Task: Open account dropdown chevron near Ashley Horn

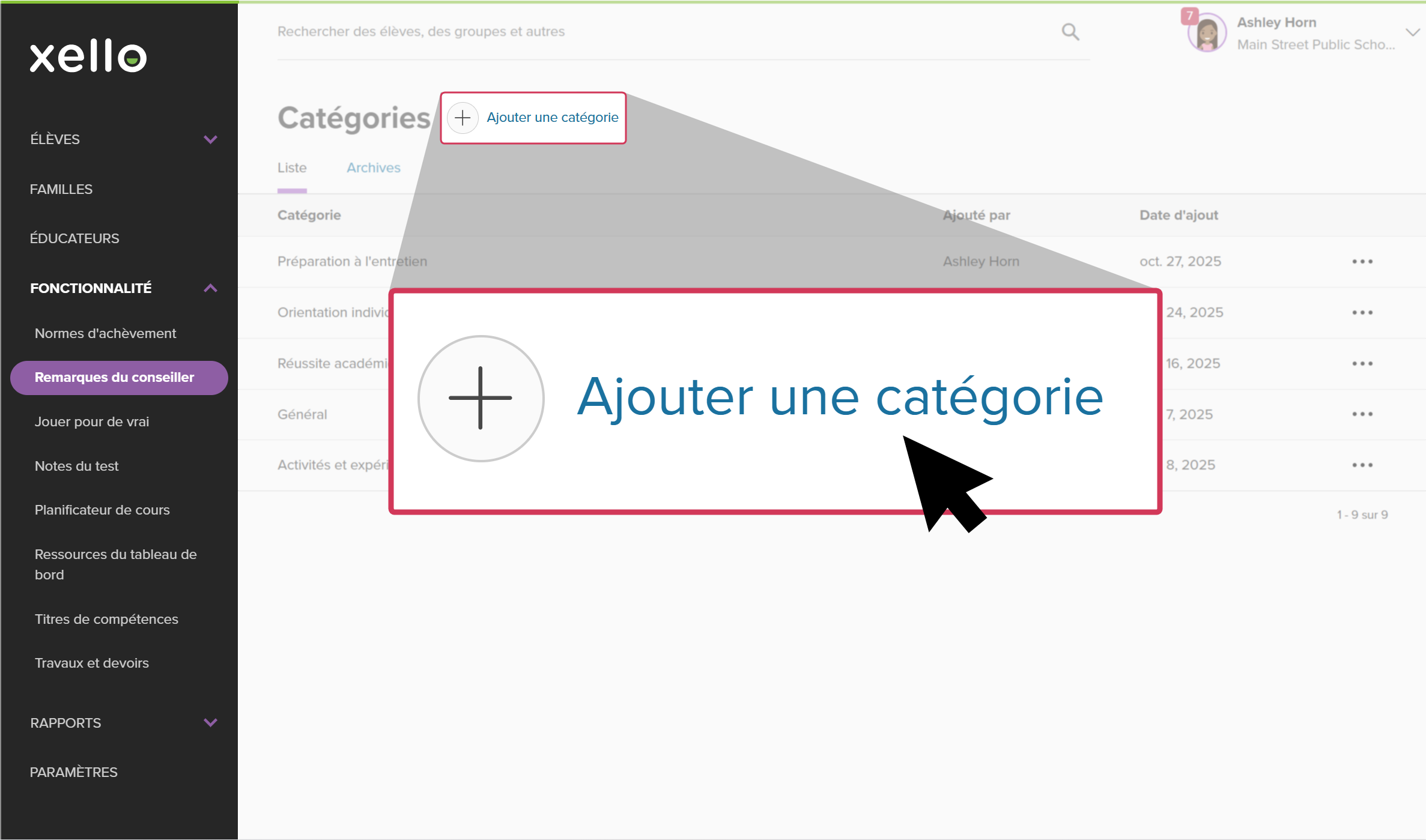Action: 1412,32
